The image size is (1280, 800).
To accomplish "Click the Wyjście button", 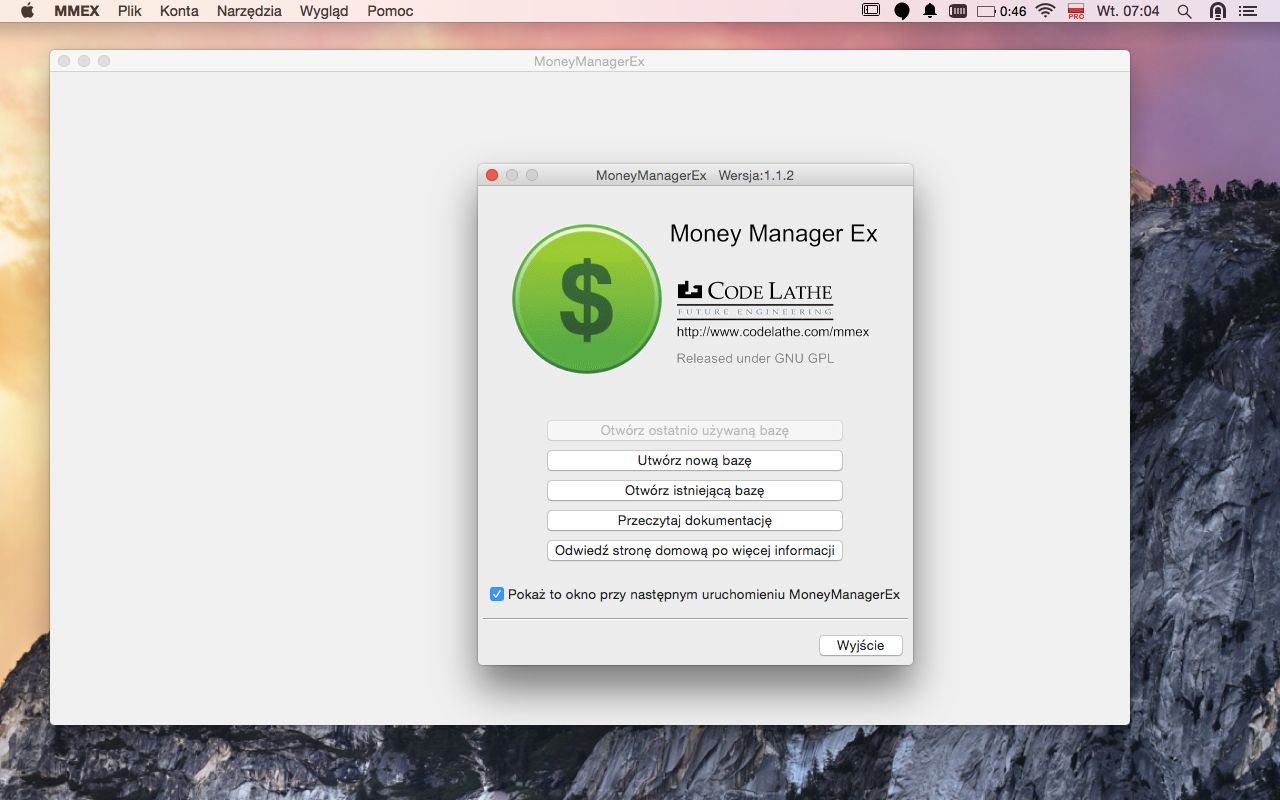I will [861, 646].
